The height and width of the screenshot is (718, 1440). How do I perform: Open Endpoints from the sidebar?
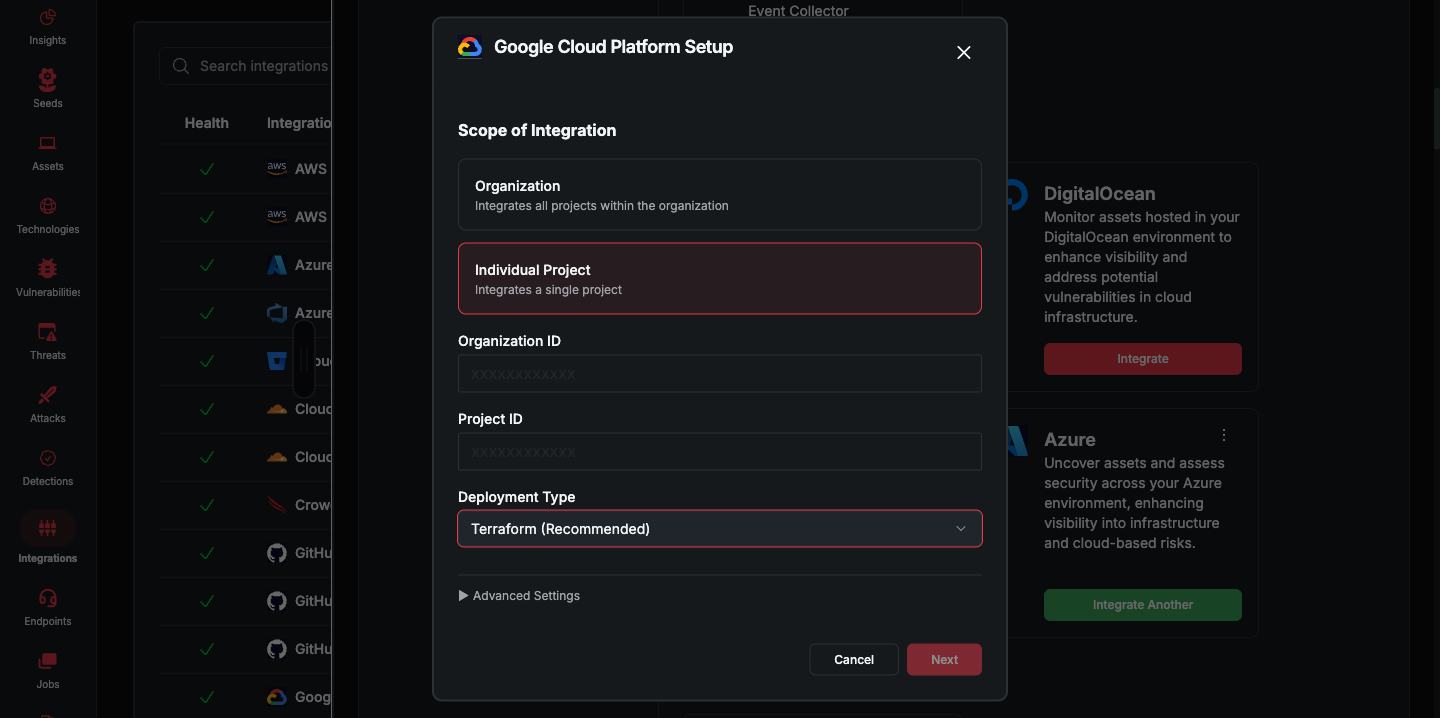tap(47, 607)
